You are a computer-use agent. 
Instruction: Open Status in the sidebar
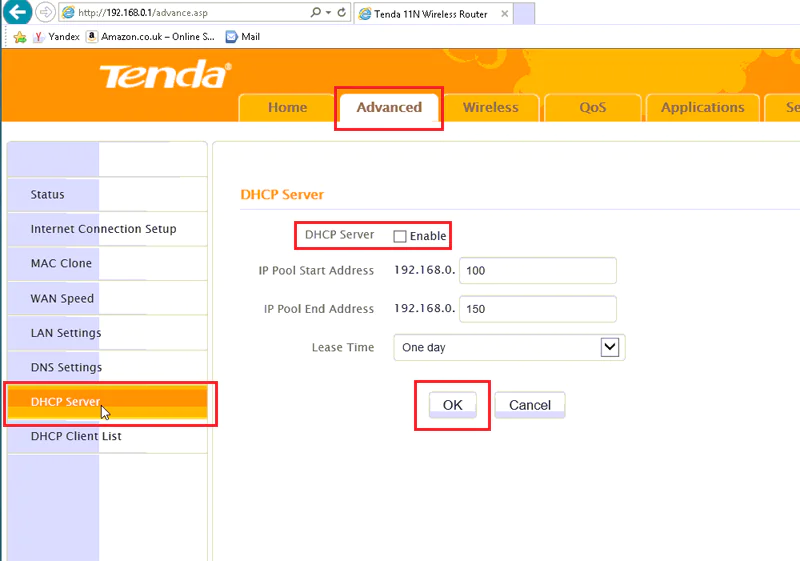(x=107, y=194)
